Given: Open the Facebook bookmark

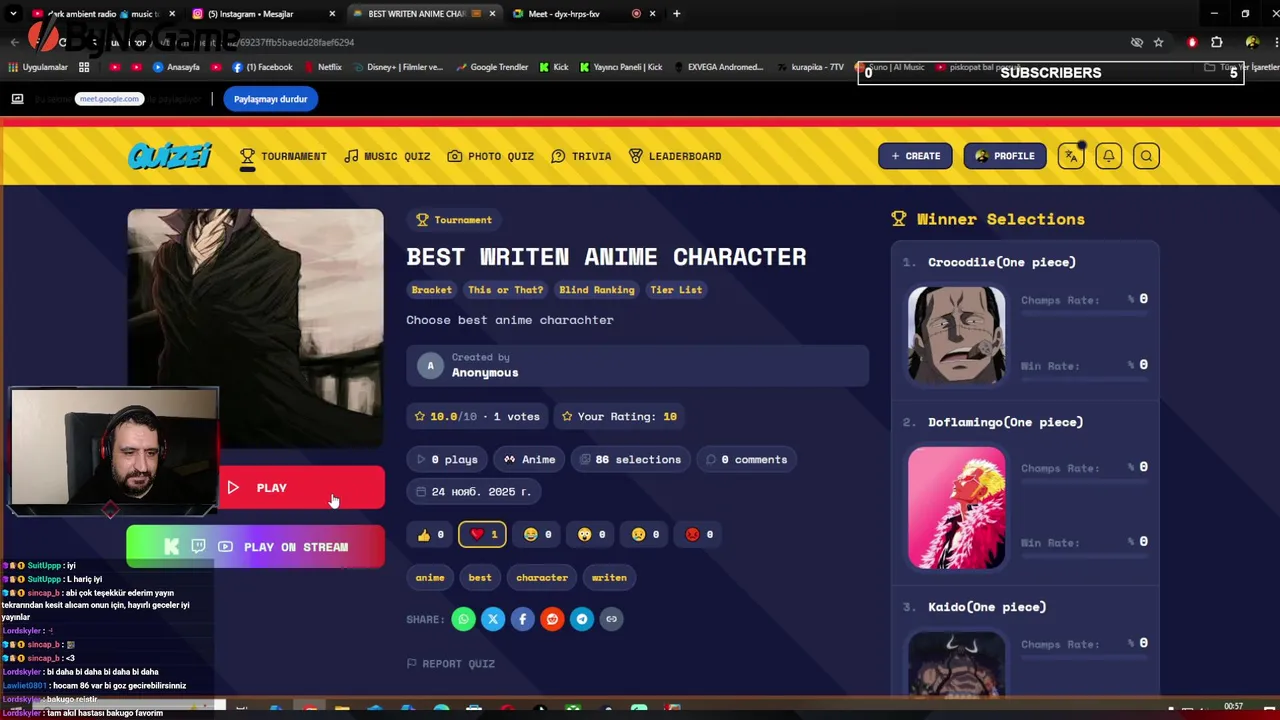Looking at the screenshot, I should (x=262, y=67).
